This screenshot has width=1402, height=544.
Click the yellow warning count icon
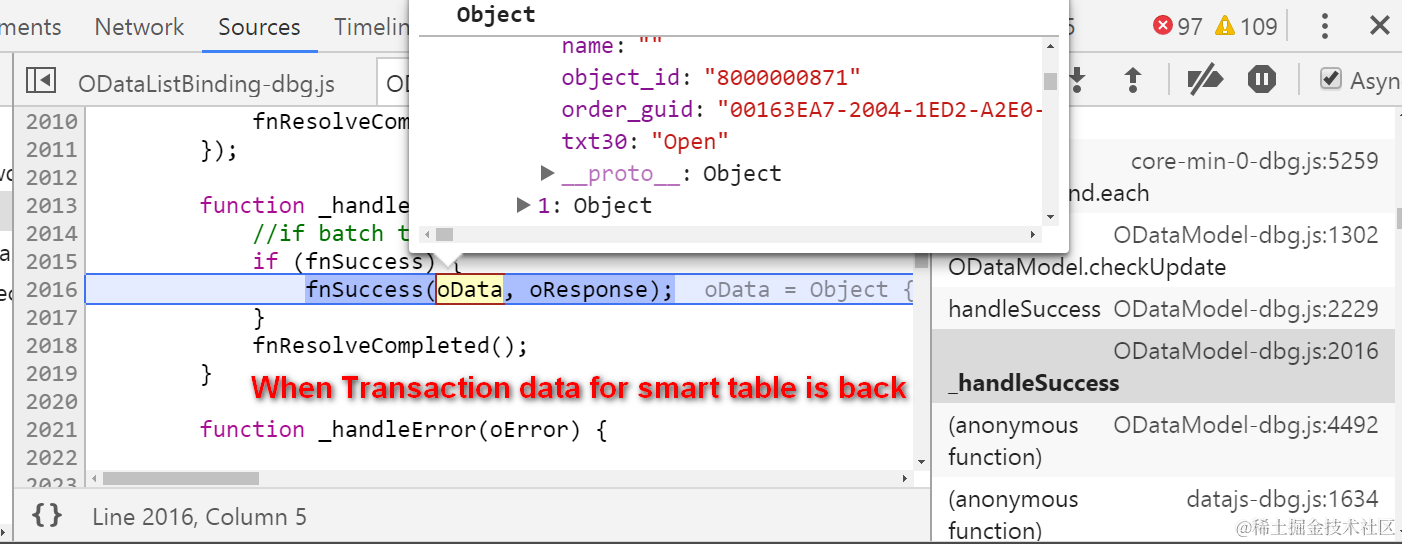pos(1225,26)
